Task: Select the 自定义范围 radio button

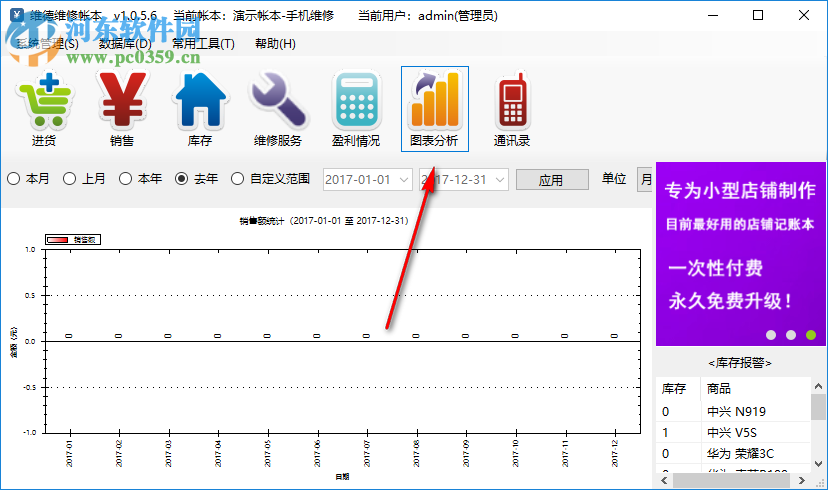Action: point(270,179)
